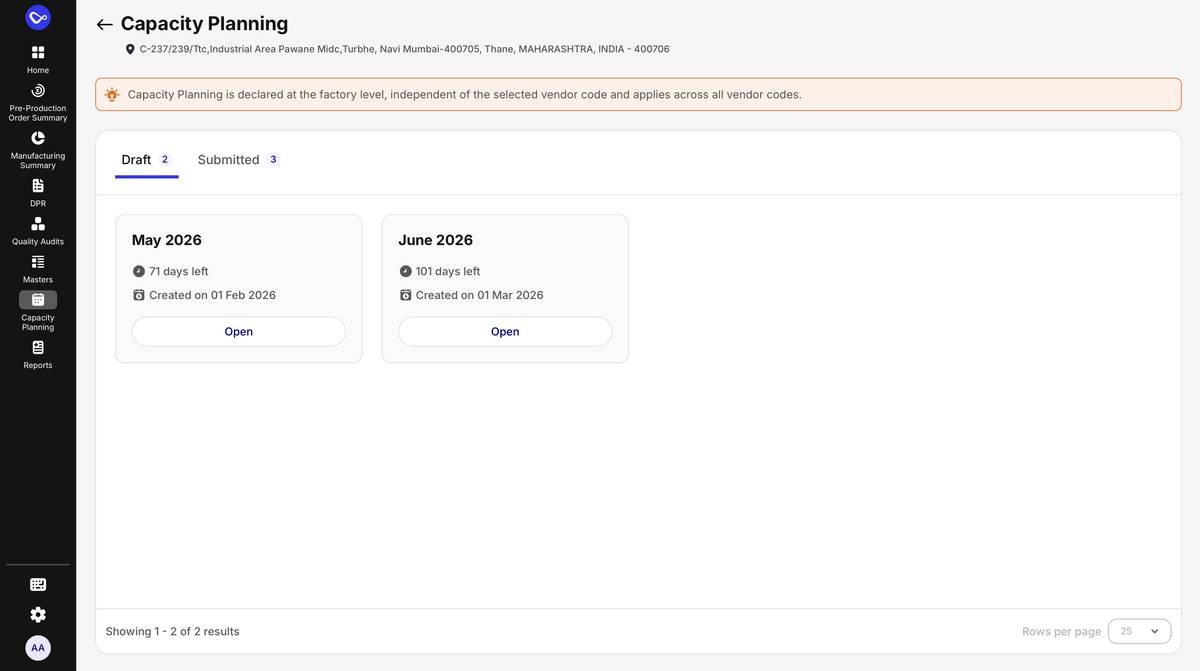Screen dimensions: 1200x671
Task: Click the clock icon on June 2026 card
Action: [406, 271]
